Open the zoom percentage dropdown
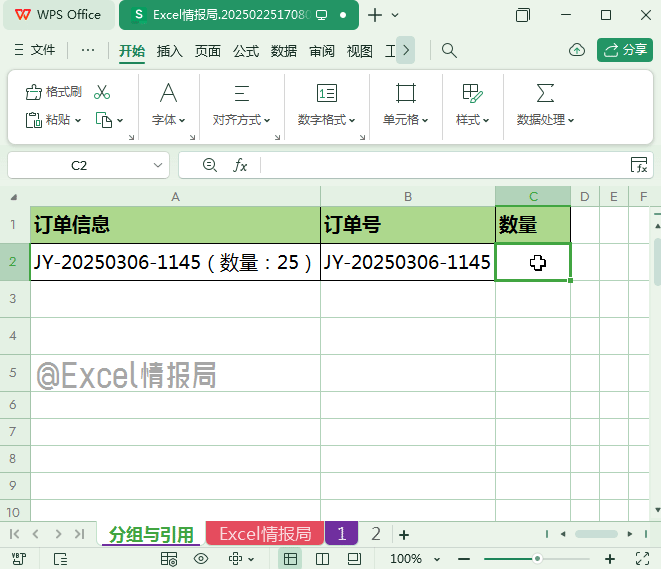This screenshot has width=661, height=569. click(x=437, y=560)
